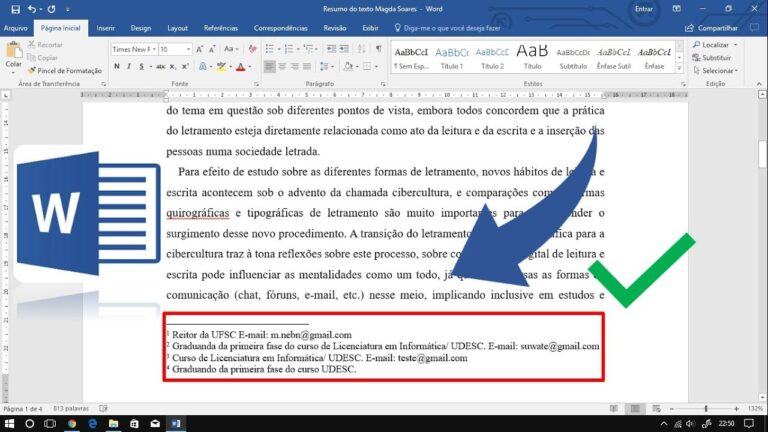Click the Colar paste icon
Screen dimensions: 768x432
(x=13, y=51)
